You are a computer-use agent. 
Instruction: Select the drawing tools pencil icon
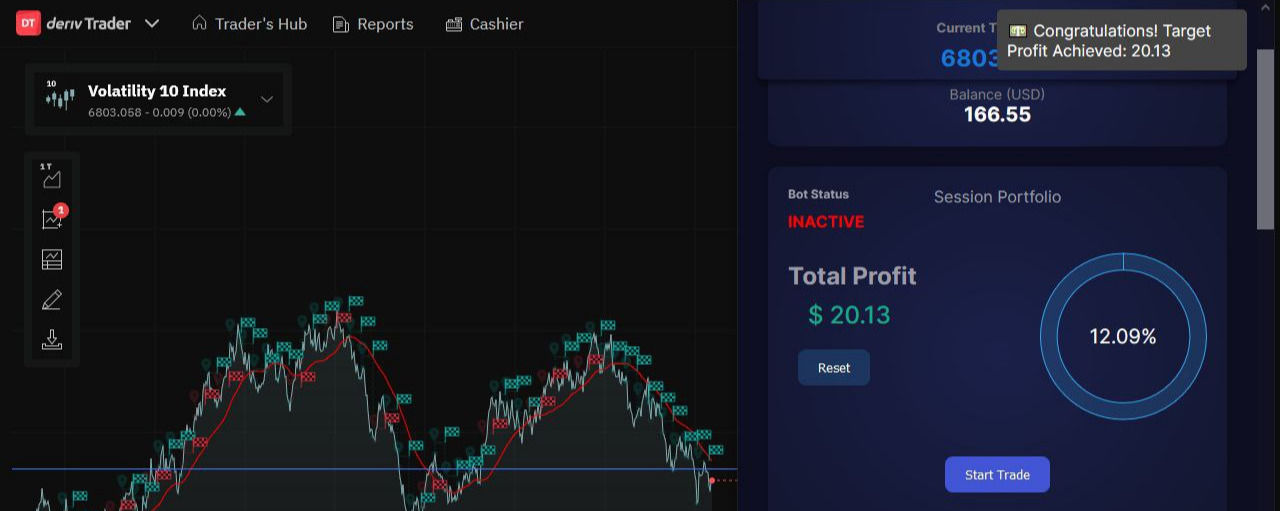[52, 300]
